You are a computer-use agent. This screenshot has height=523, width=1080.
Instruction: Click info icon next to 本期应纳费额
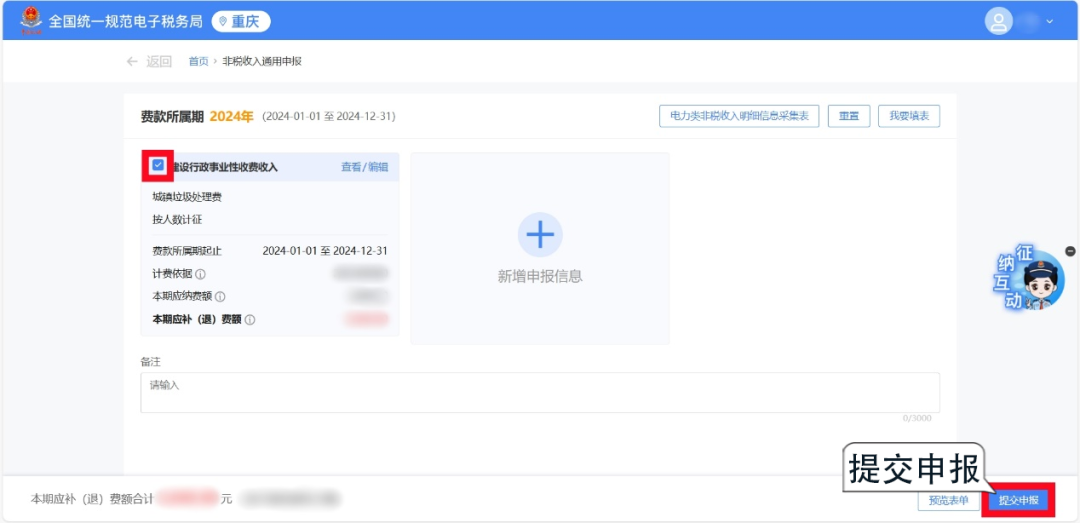[220, 297]
